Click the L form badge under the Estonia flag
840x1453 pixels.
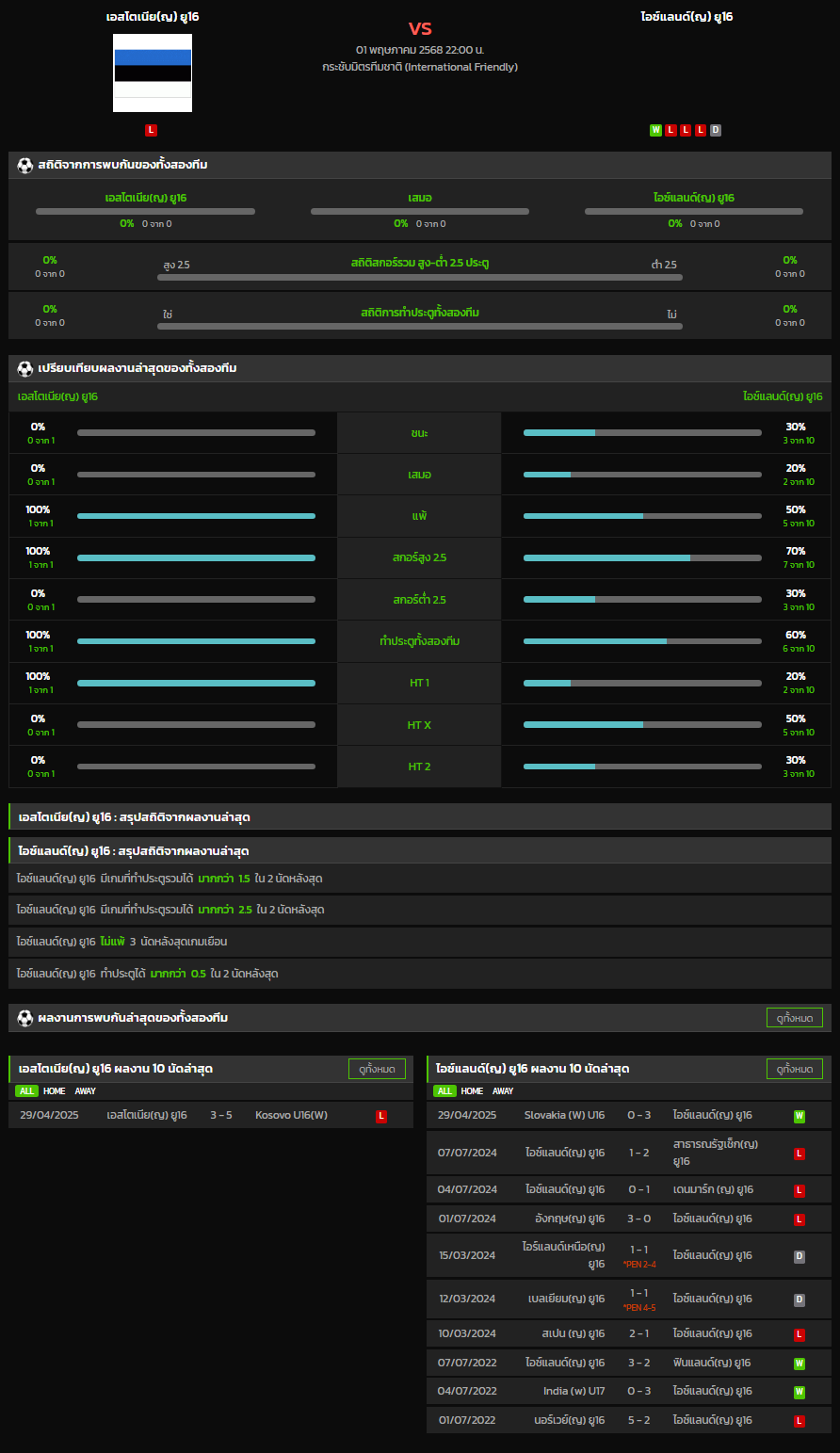(x=152, y=130)
